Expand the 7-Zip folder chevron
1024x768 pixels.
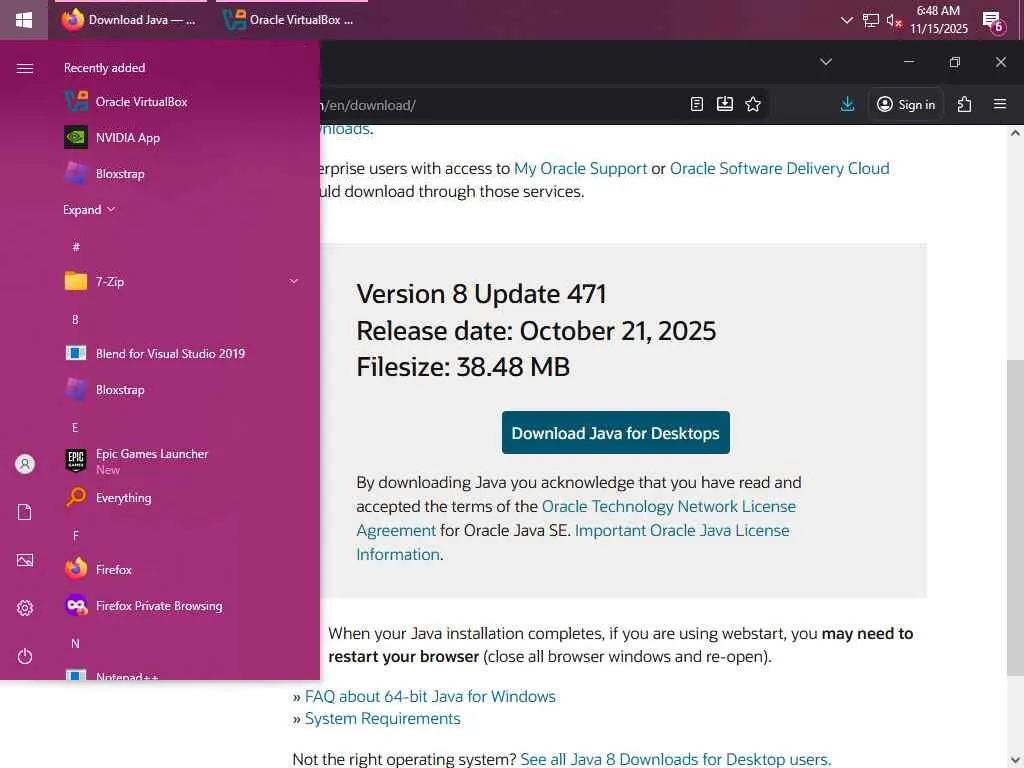294,282
